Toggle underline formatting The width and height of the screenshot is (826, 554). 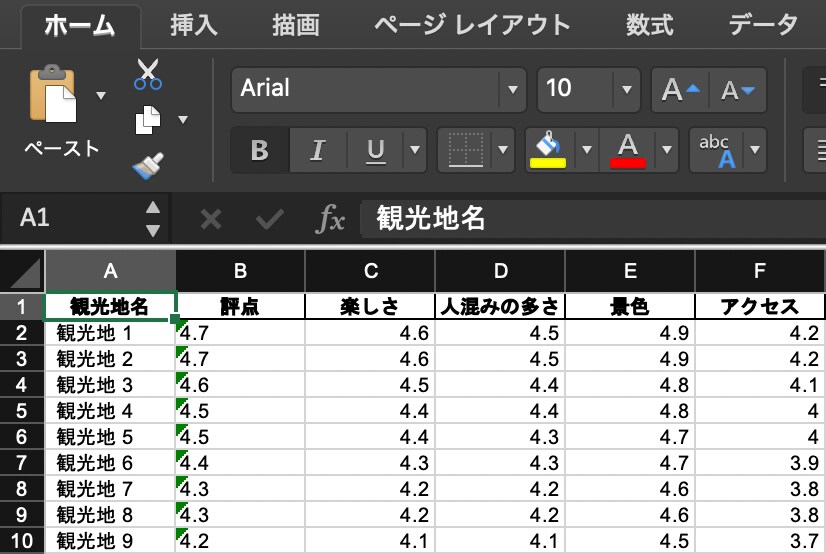click(376, 150)
